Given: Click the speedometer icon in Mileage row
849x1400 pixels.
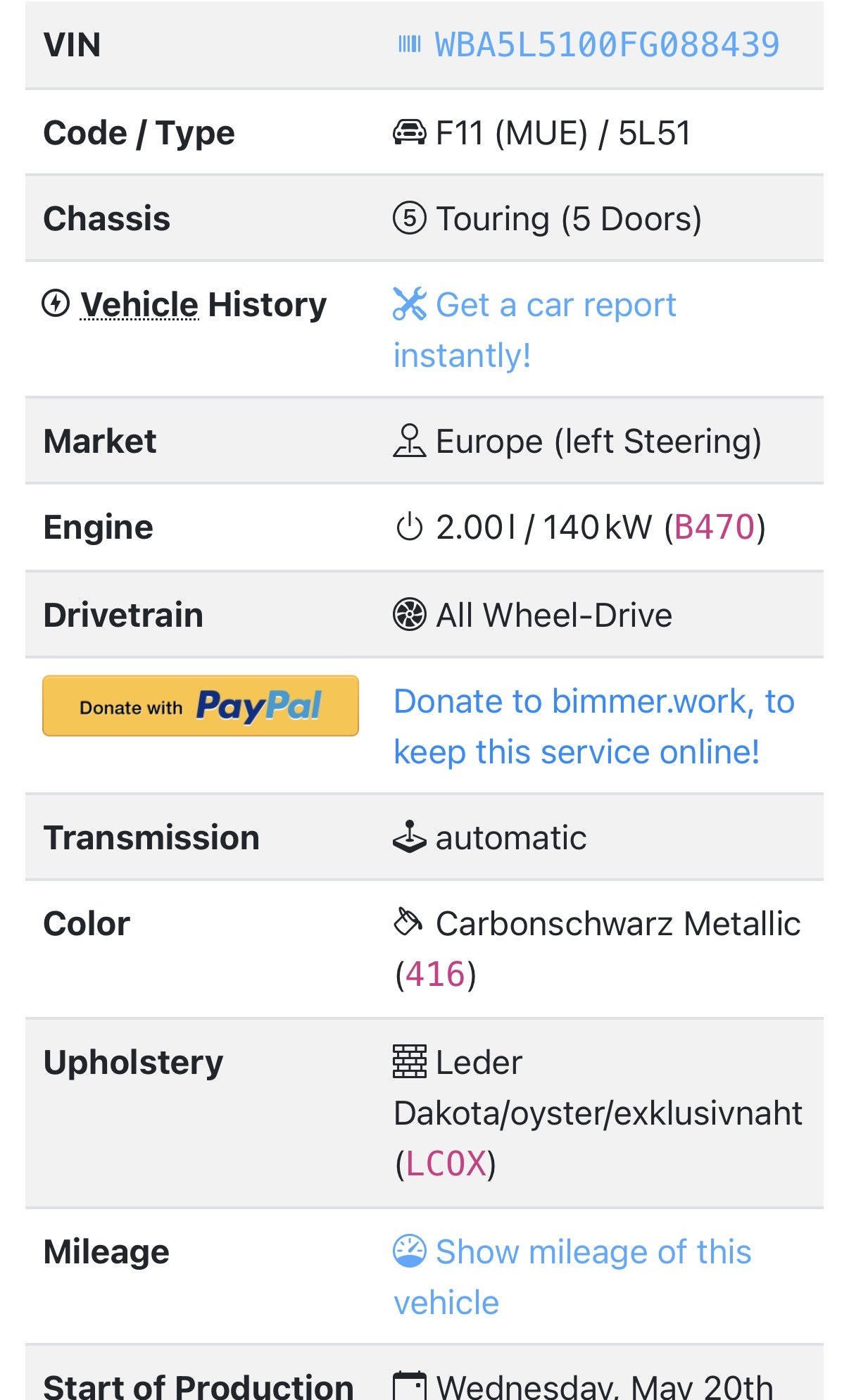Looking at the screenshot, I should tap(409, 1251).
